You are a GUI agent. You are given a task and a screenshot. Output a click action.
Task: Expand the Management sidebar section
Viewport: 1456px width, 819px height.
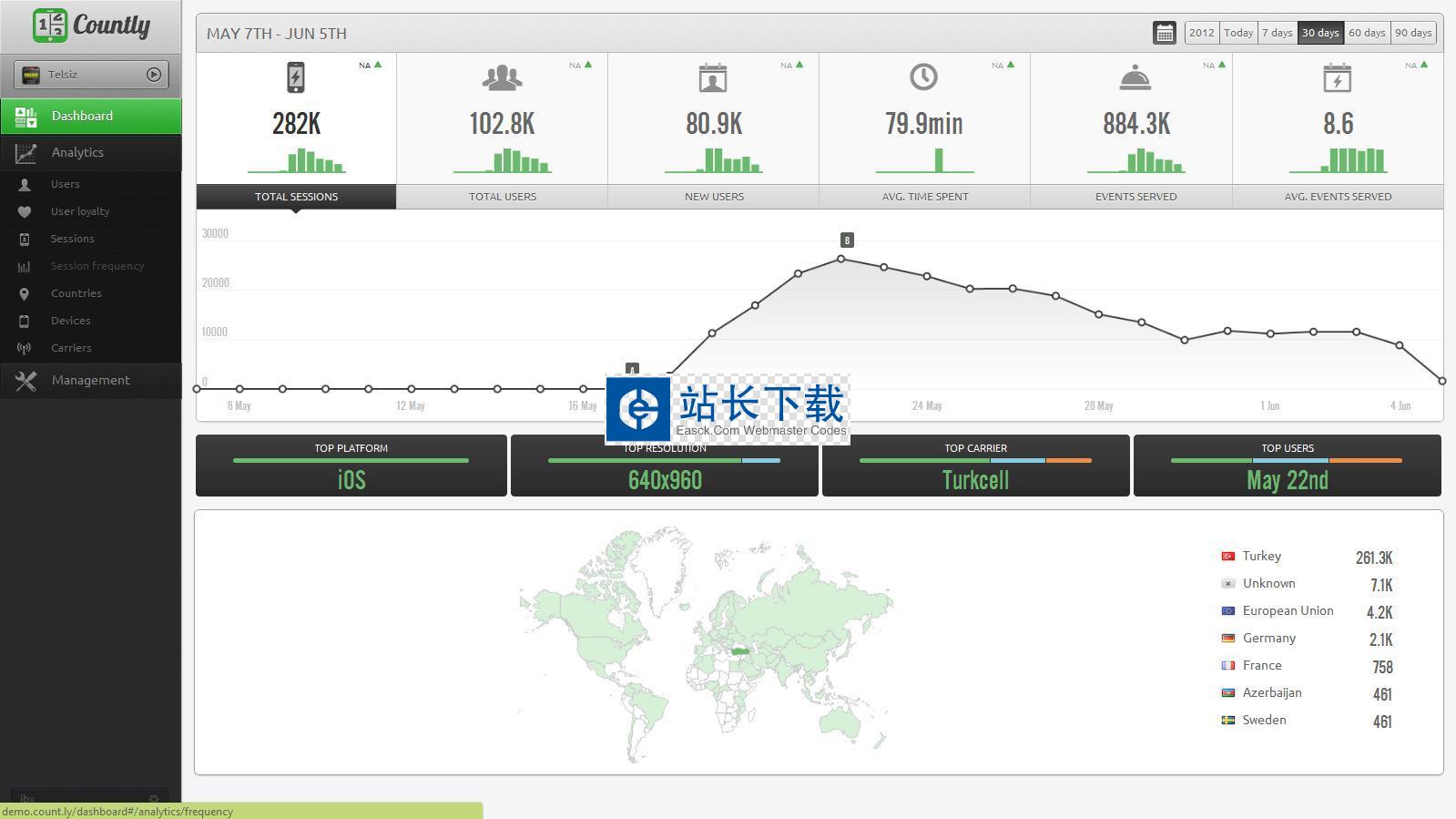(90, 380)
